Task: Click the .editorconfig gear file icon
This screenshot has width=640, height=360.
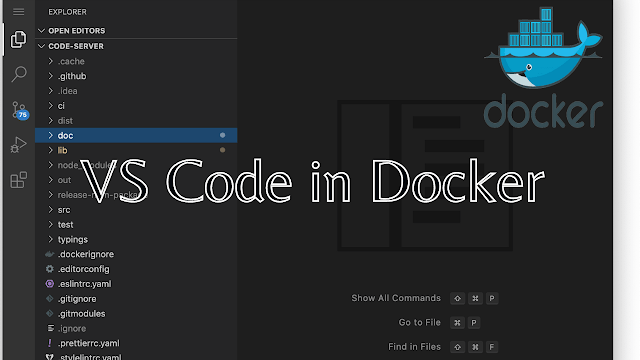Action: 49,269
